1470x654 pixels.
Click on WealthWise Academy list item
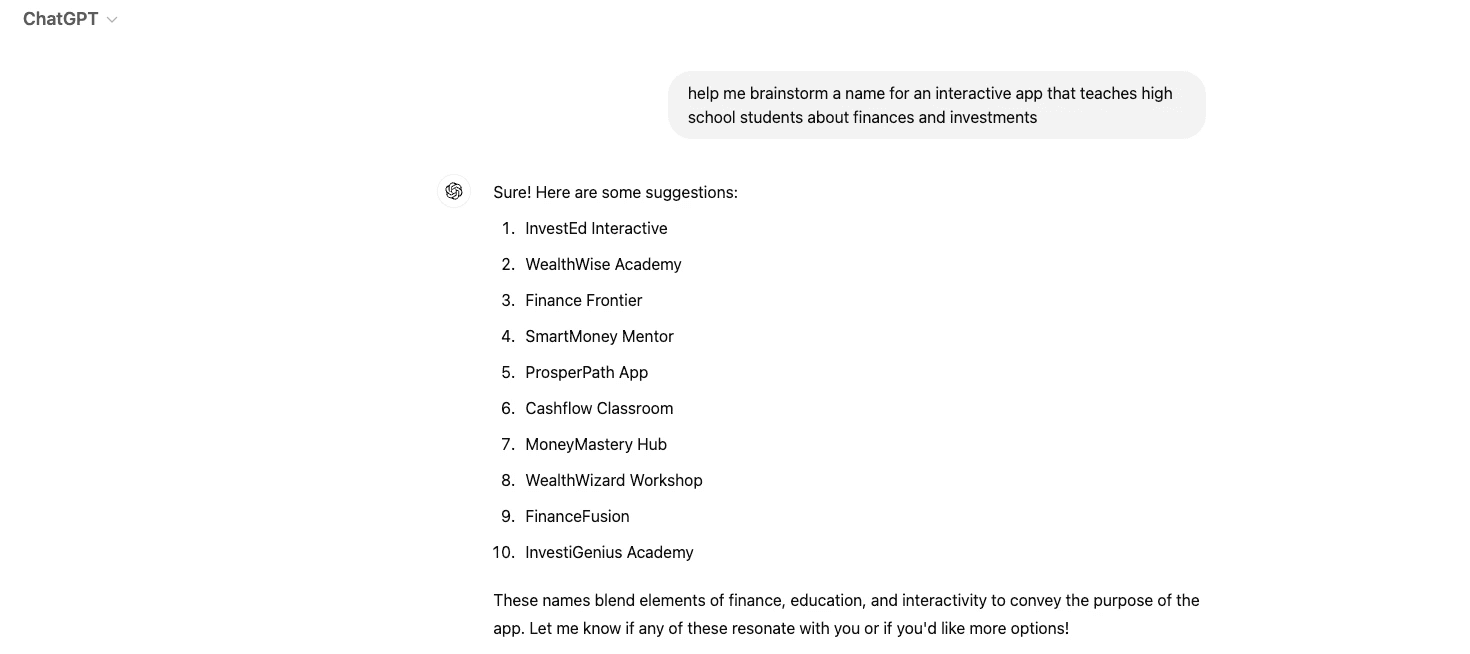click(603, 264)
